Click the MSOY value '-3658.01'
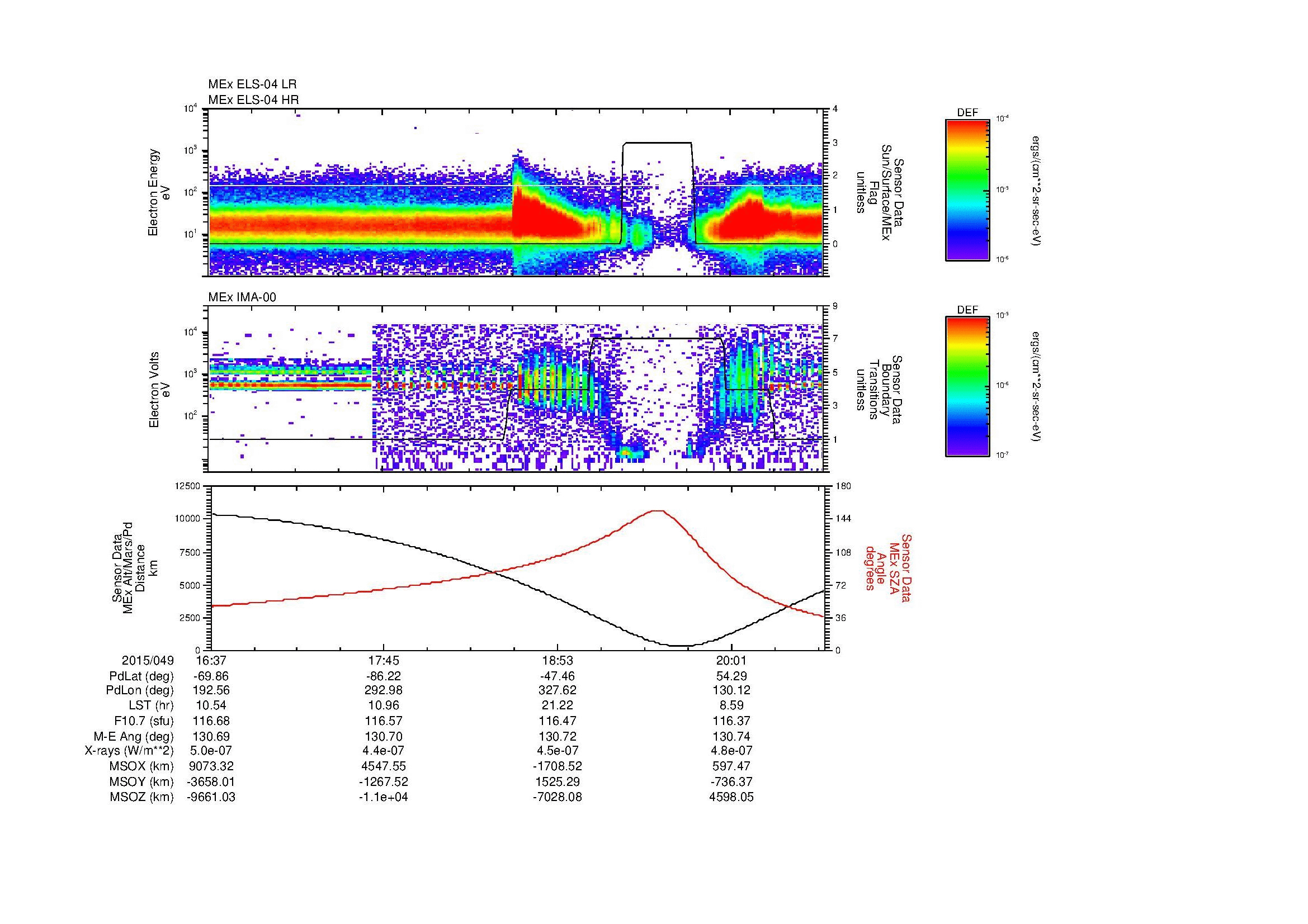The height and width of the screenshot is (924, 1308). (x=211, y=781)
